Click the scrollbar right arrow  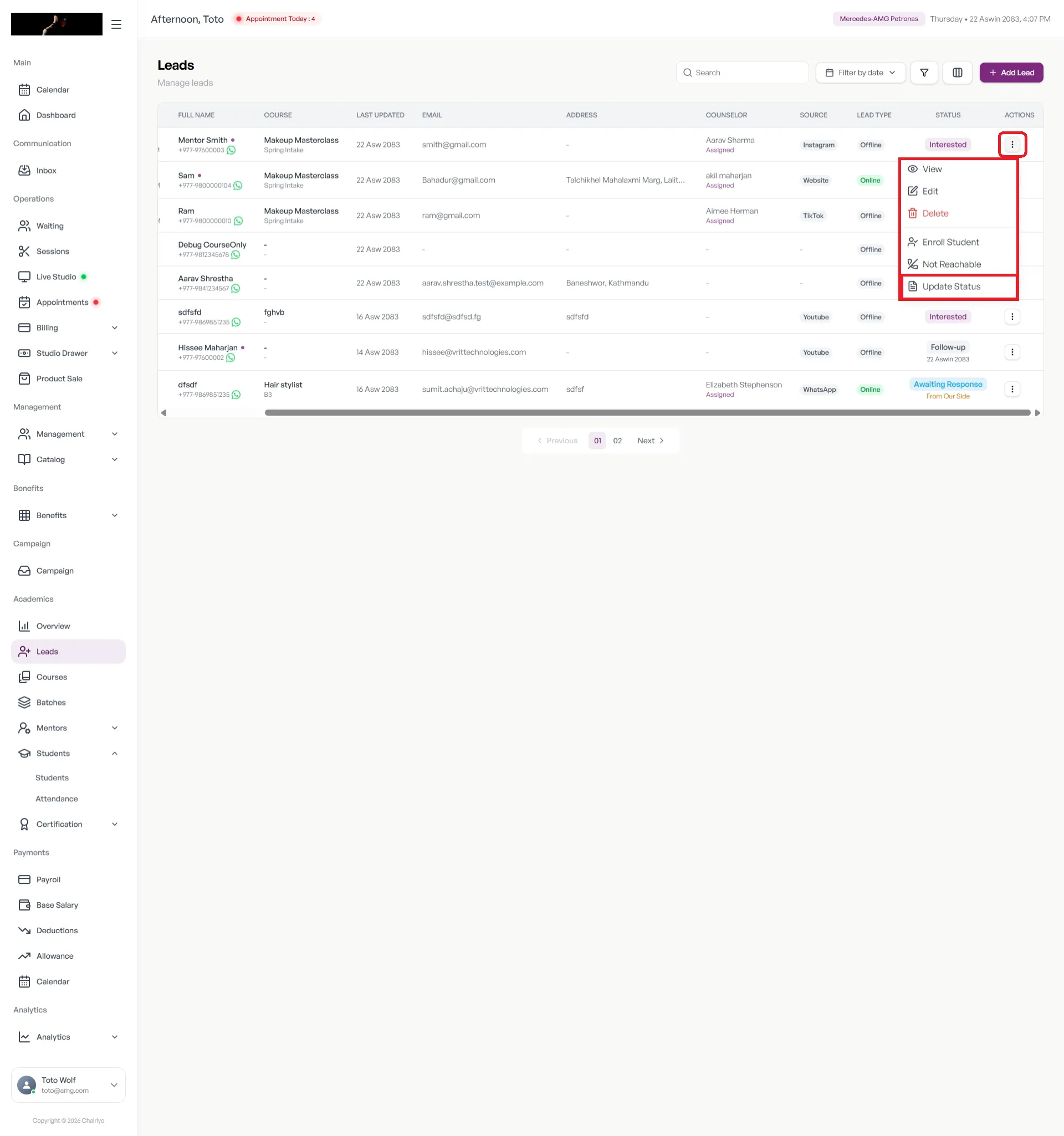point(1037,413)
